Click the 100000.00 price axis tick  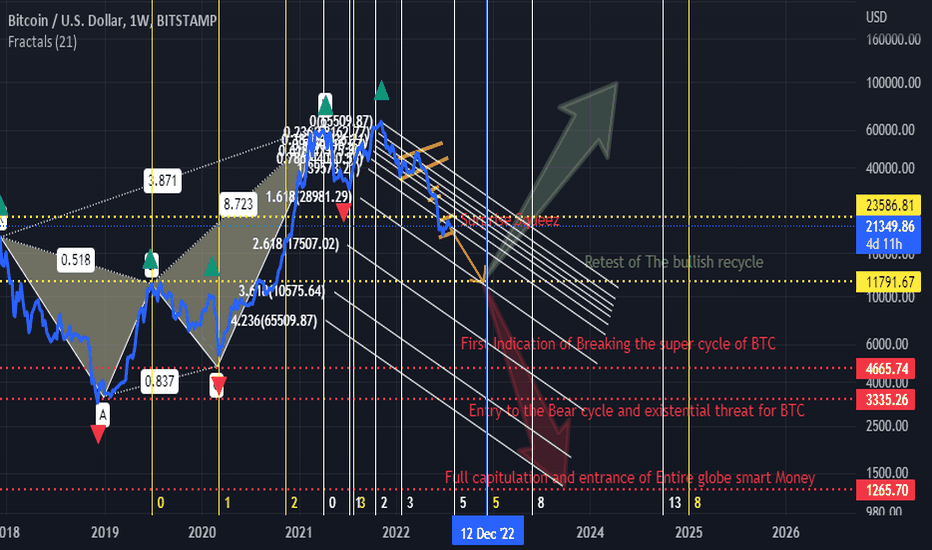pos(893,83)
